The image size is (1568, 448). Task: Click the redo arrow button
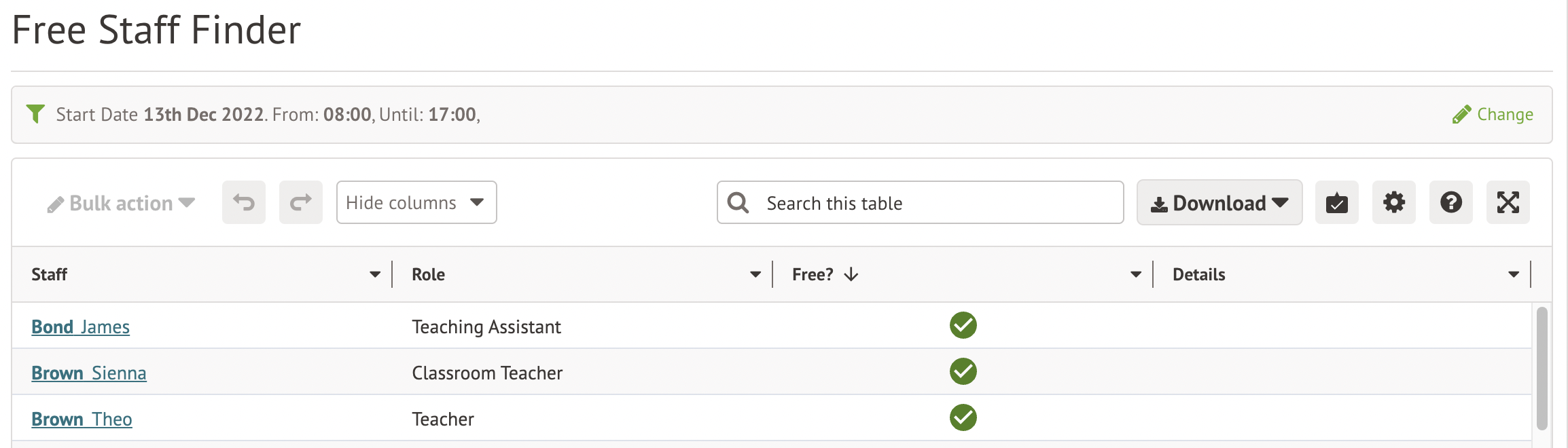301,202
